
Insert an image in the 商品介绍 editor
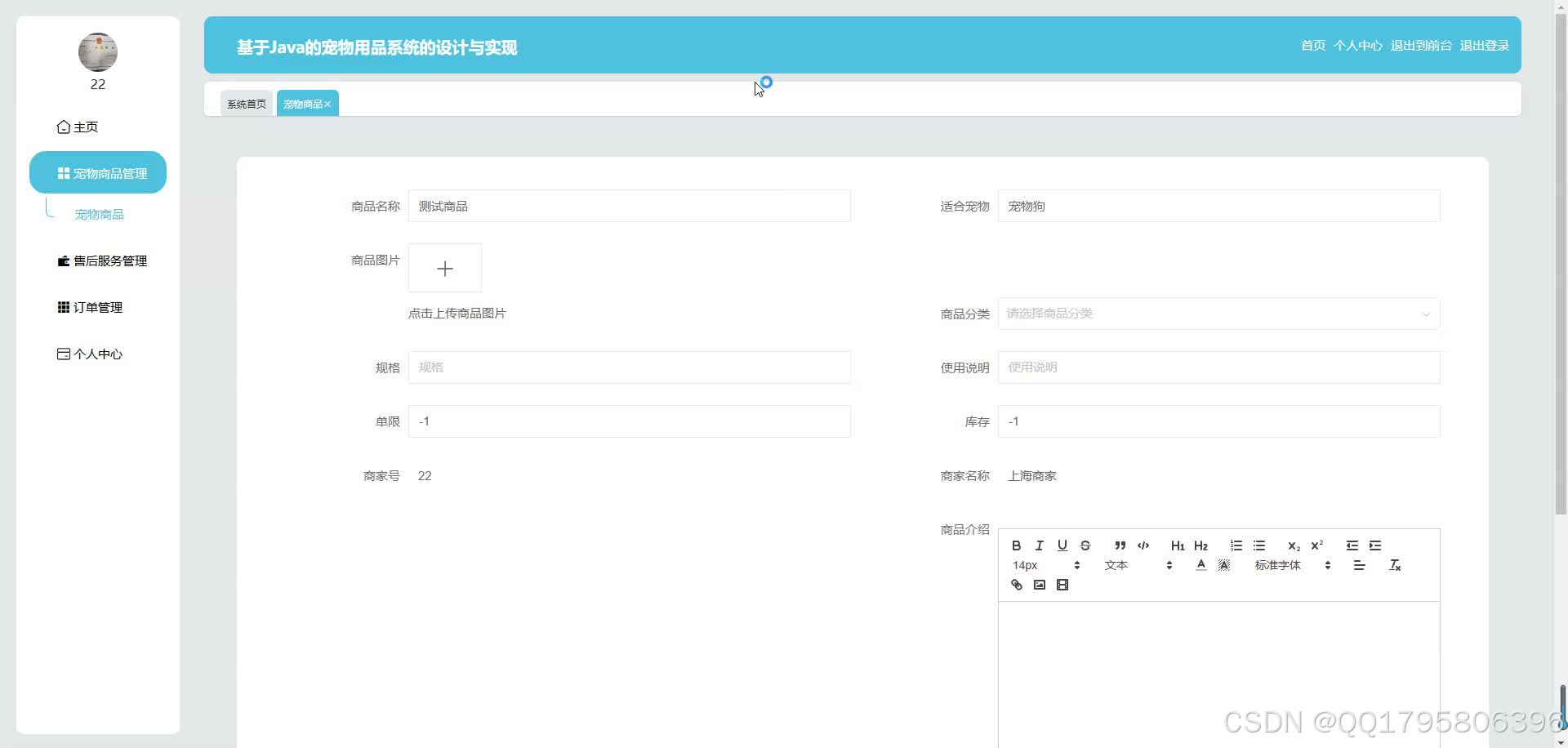point(1039,585)
